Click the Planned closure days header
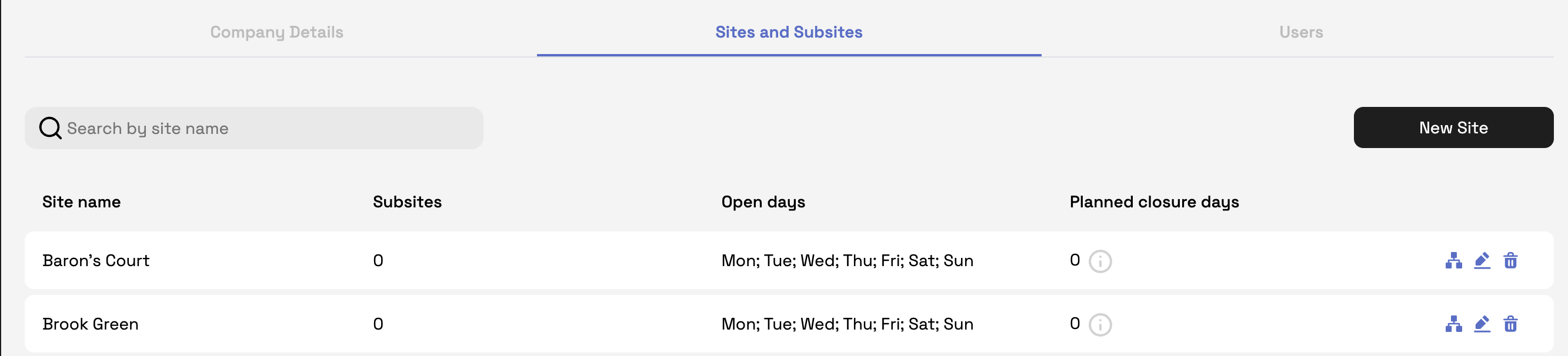The image size is (1568, 356). (x=1154, y=201)
